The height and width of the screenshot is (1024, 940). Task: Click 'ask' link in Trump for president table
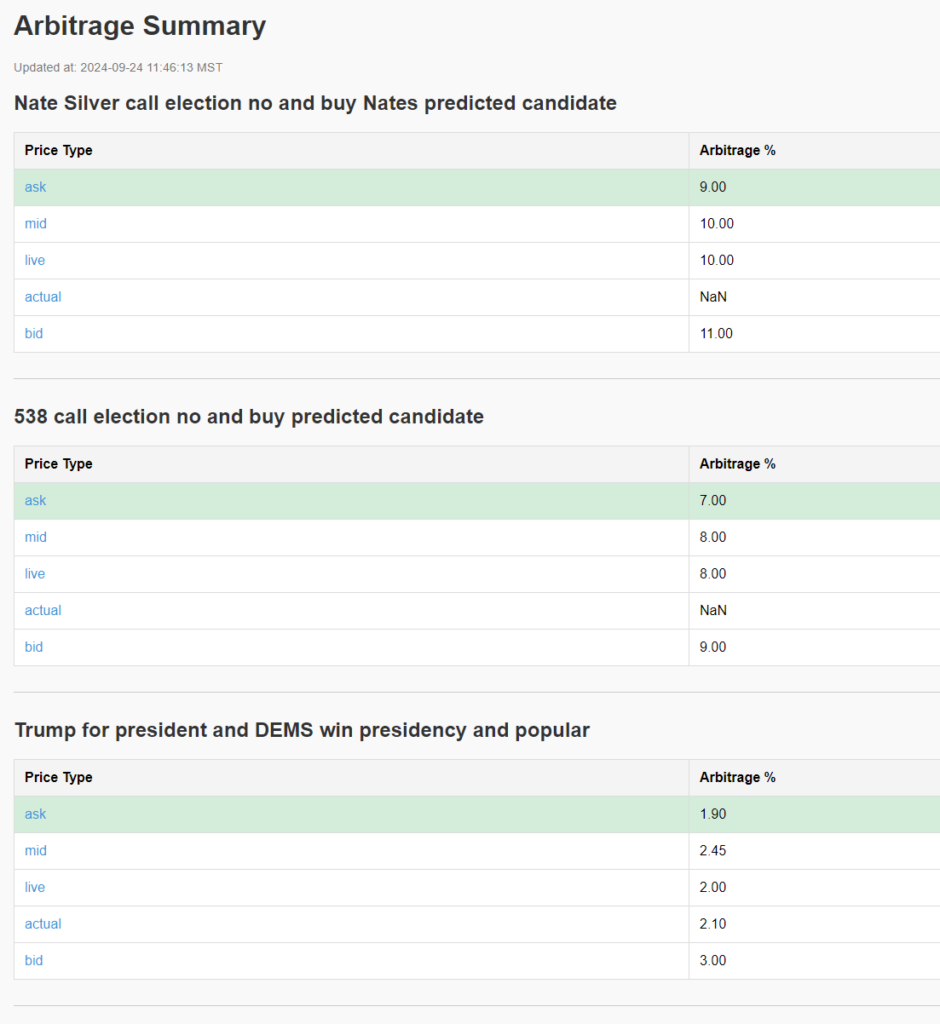[36, 814]
